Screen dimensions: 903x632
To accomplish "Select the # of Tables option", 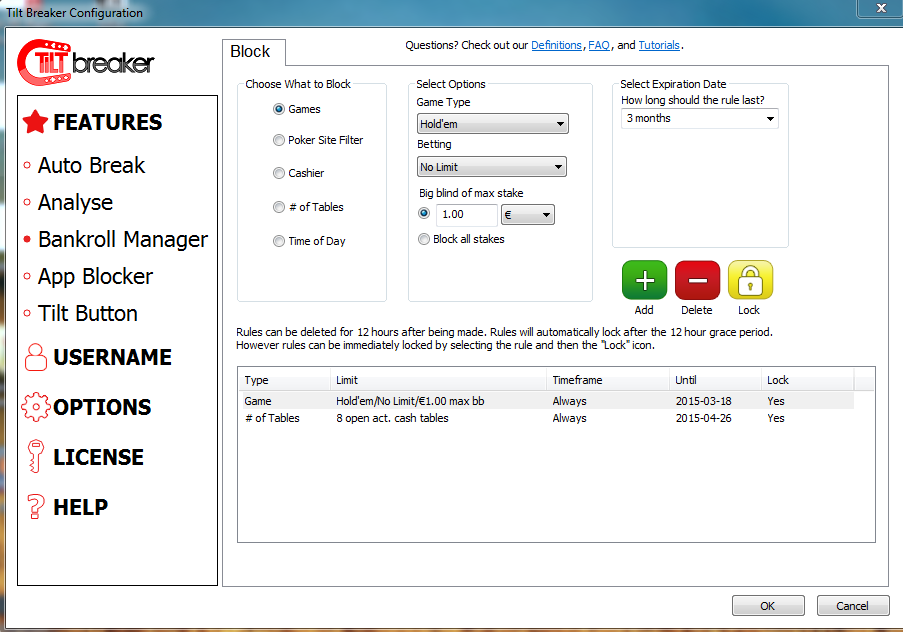I will click(x=279, y=207).
